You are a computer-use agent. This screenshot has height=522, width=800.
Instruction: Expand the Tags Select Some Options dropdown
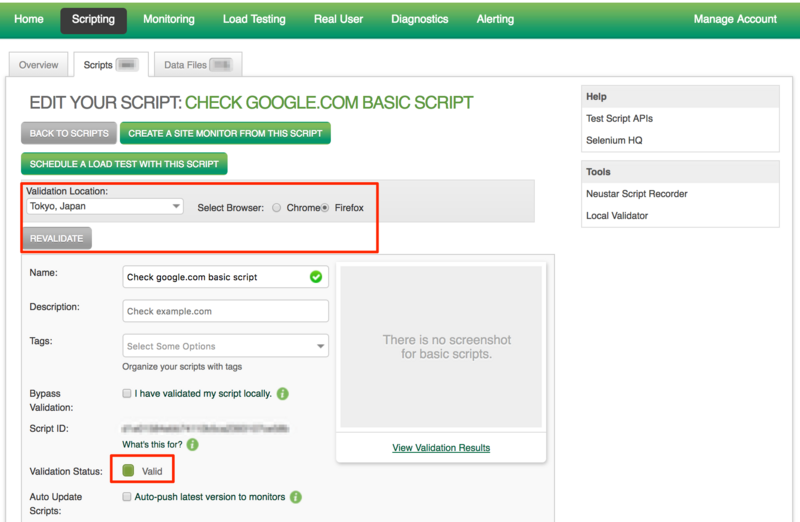point(226,346)
